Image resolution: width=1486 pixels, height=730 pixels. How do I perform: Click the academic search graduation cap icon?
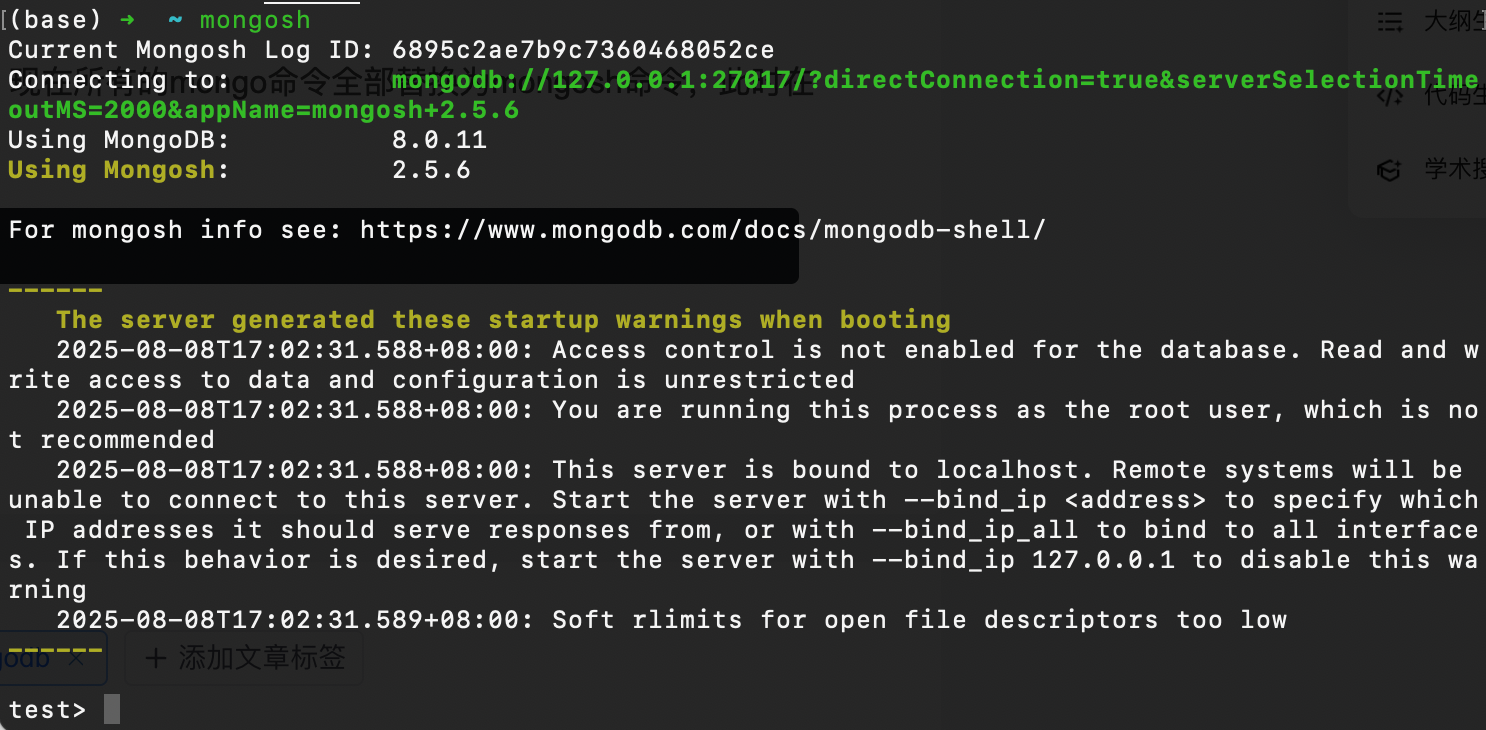tap(1389, 170)
